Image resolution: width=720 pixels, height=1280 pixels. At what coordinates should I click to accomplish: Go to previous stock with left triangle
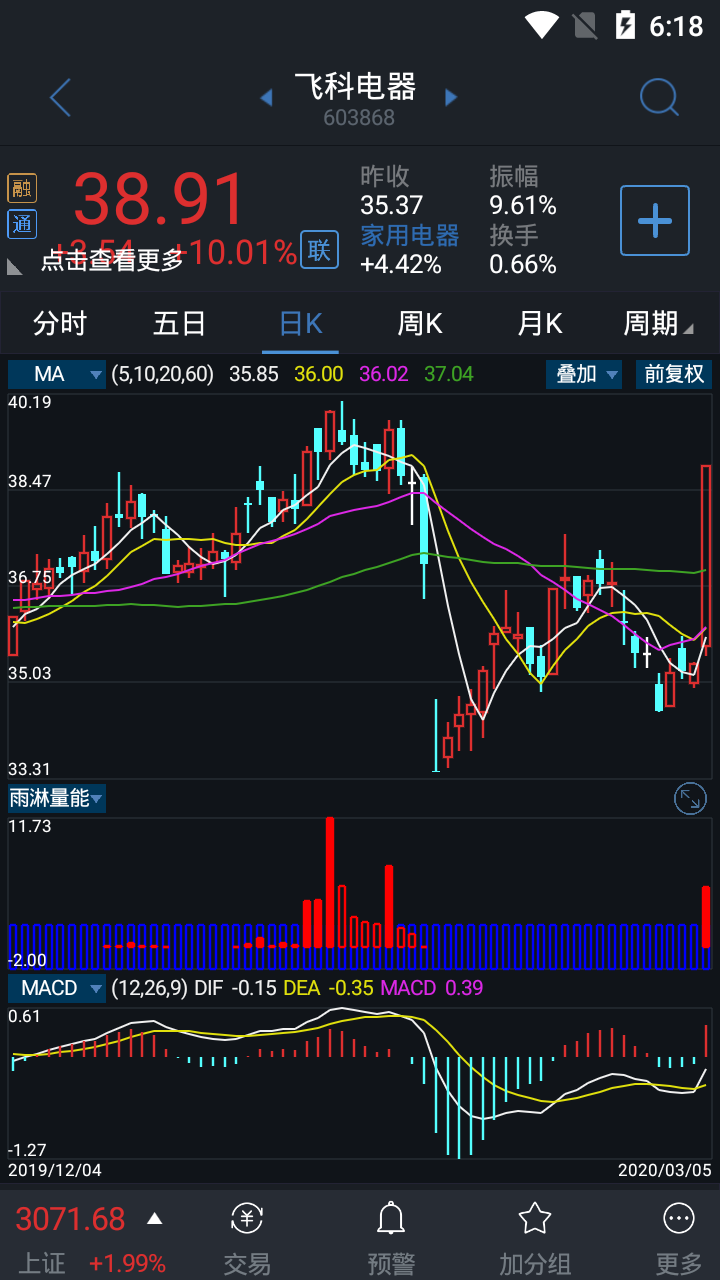(266, 97)
